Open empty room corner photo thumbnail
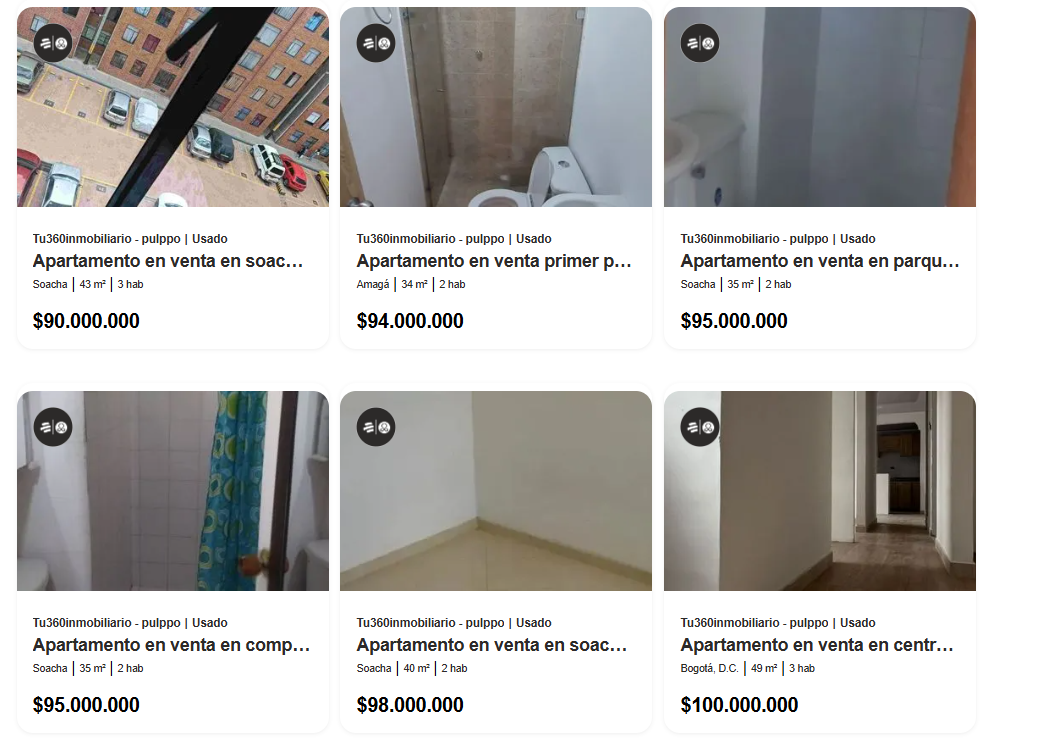This screenshot has height=751, width=1051. 496,491
